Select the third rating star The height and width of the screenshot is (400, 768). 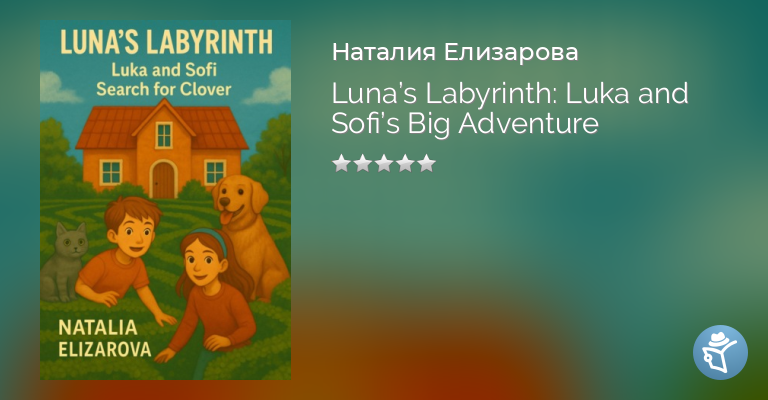tap(384, 163)
